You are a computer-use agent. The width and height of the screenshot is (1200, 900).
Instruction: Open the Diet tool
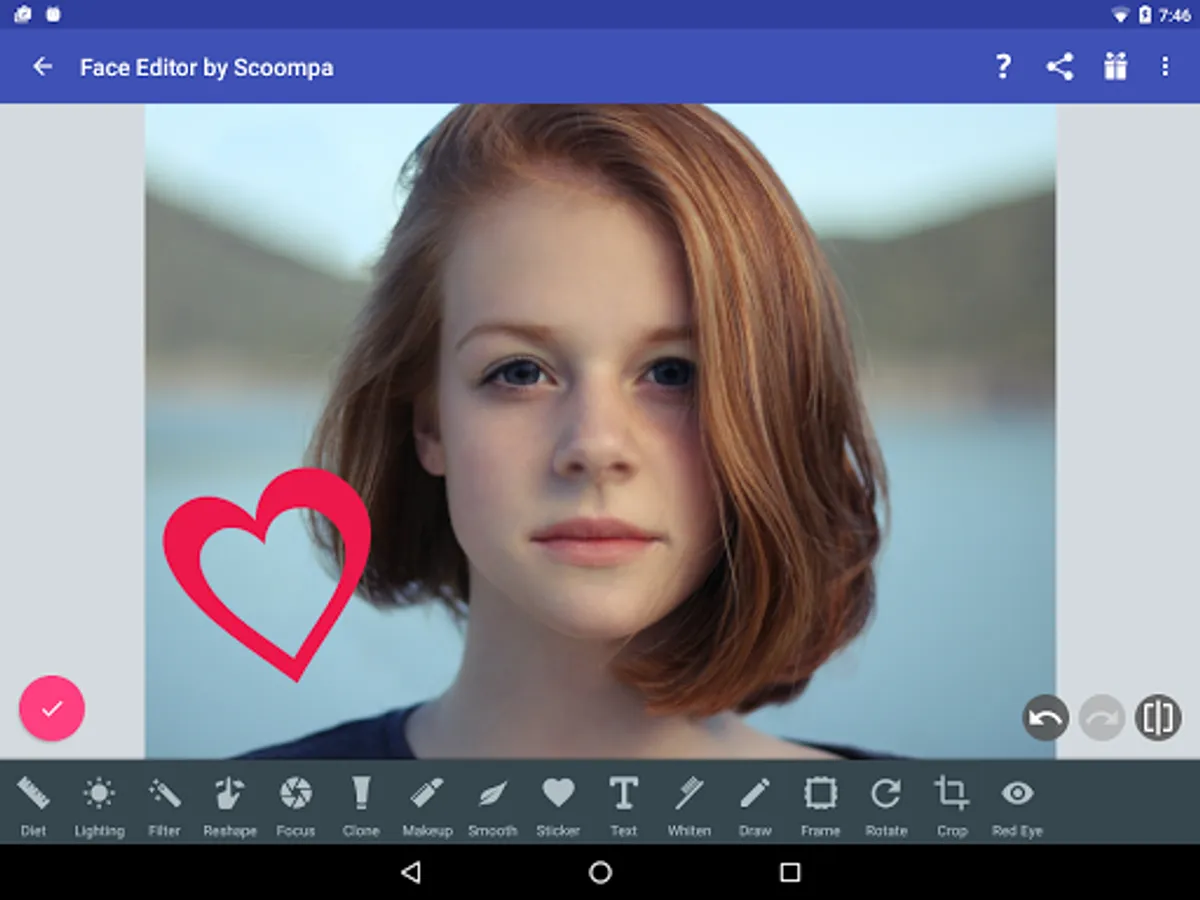(x=33, y=805)
